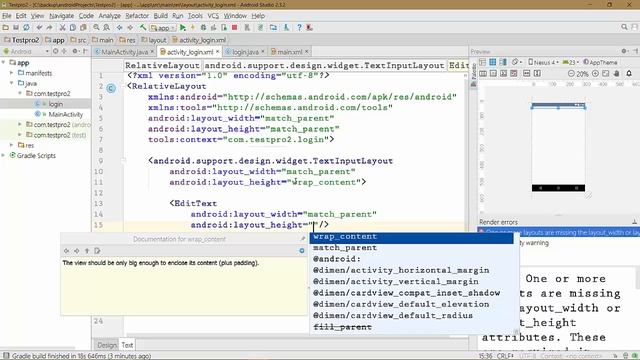The height and width of the screenshot is (360, 640).
Task: Click the layout breadcrumb in navigation bar
Action: pyautogui.click(x=154, y=40)
